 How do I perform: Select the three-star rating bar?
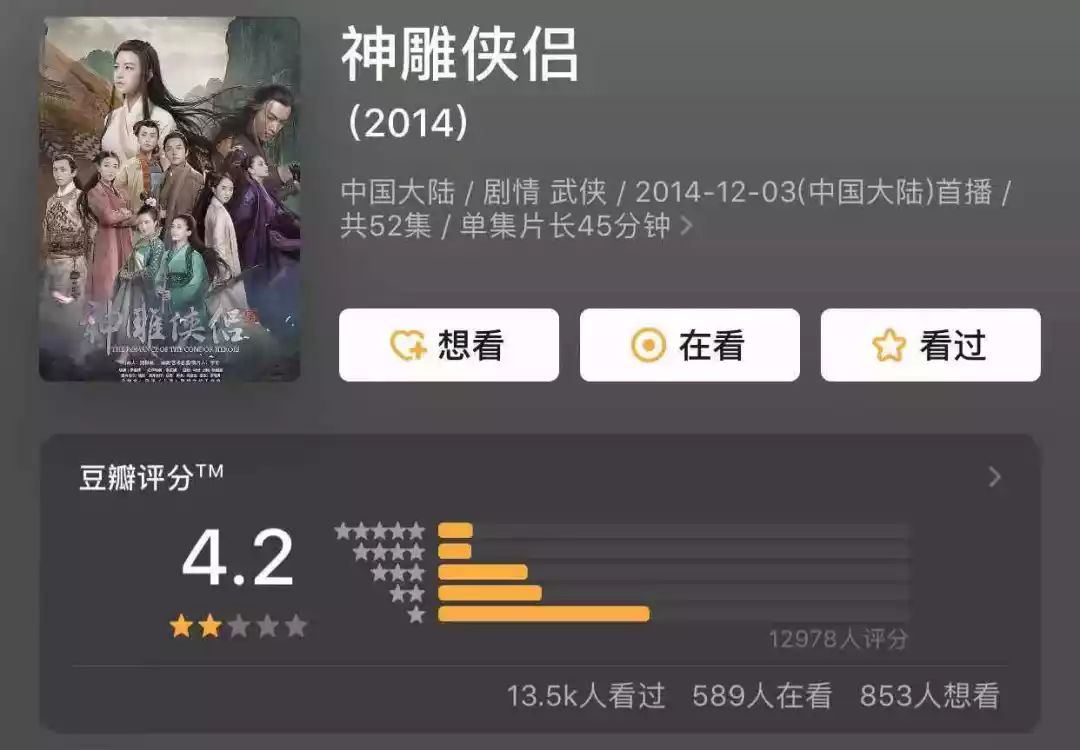[674, 572]
